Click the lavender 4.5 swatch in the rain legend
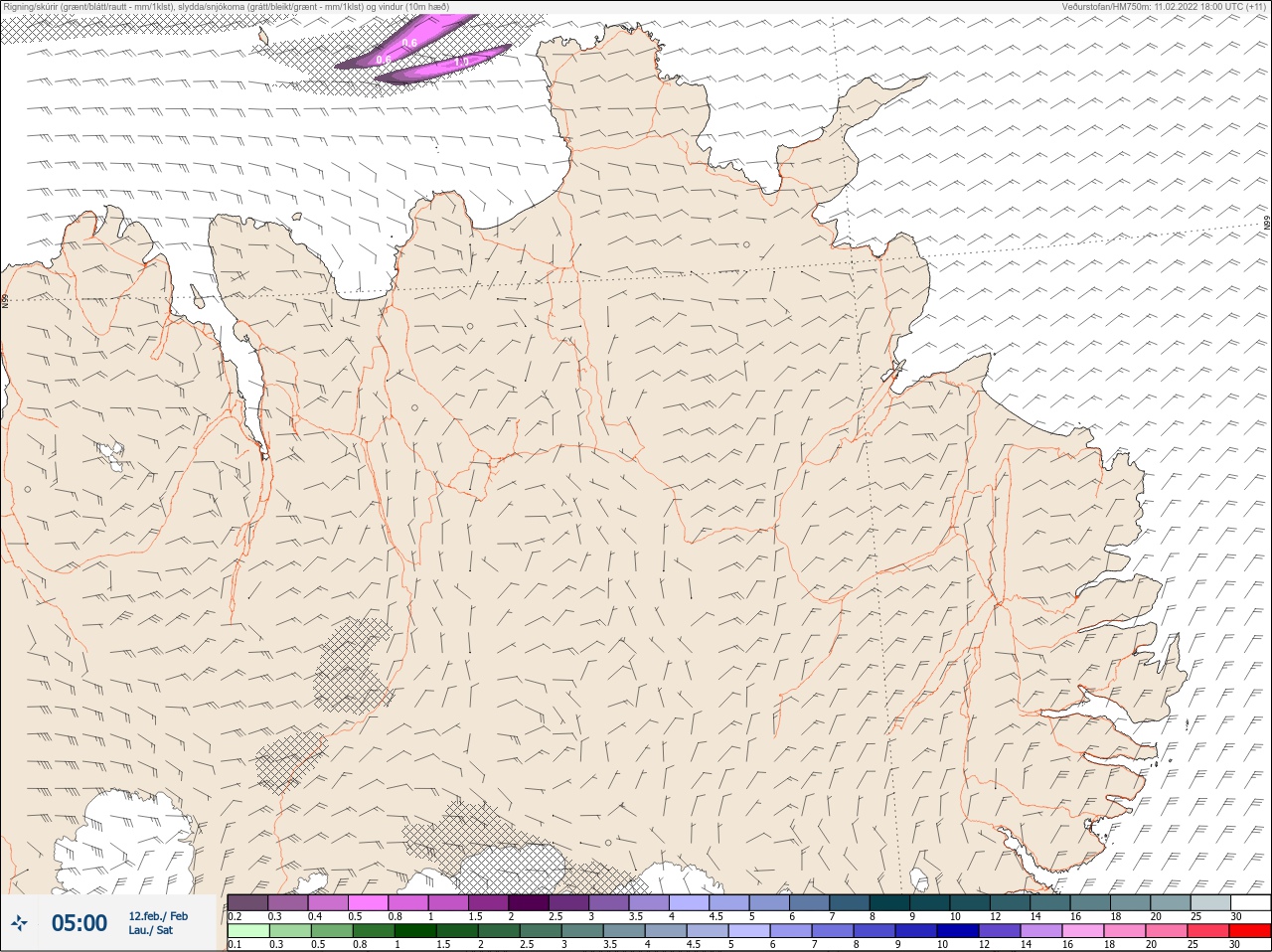Viewport: 1272px width, 952px height. [x=708, y=930]
